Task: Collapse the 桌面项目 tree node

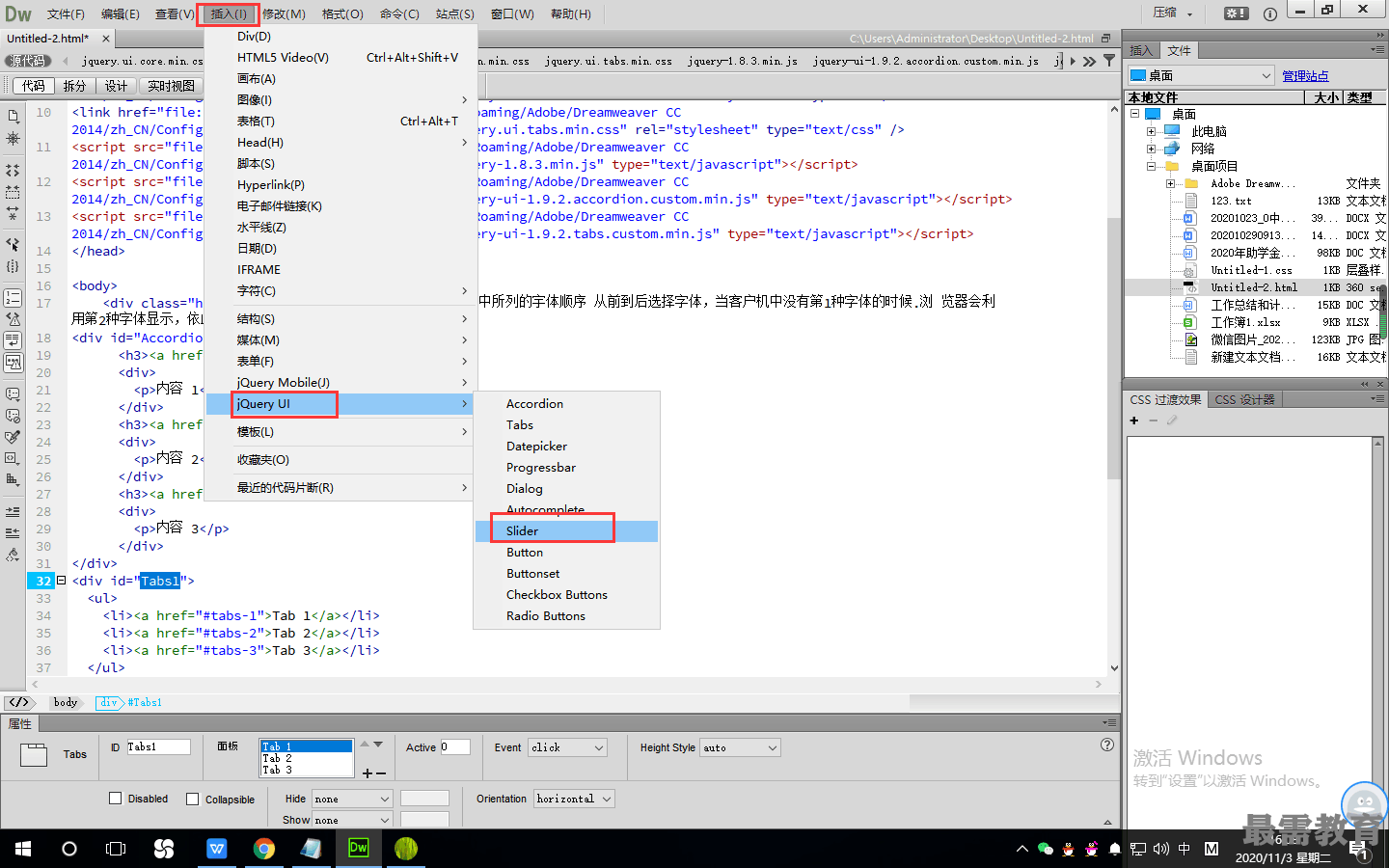Action: [1151, 166]
